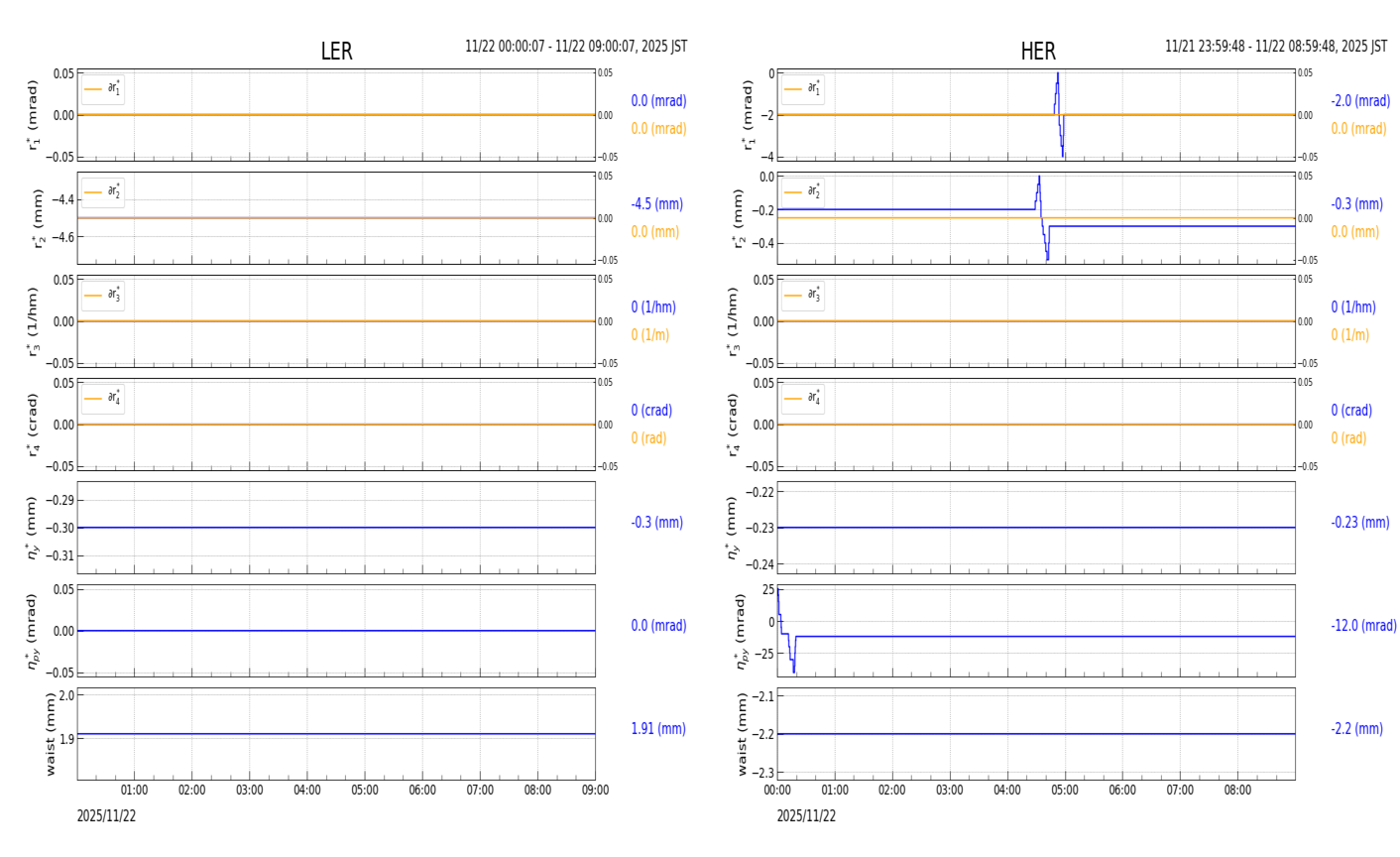
Task: Click the blue spike peak in HER r1 plot
Action: [x=1057, y=75]
